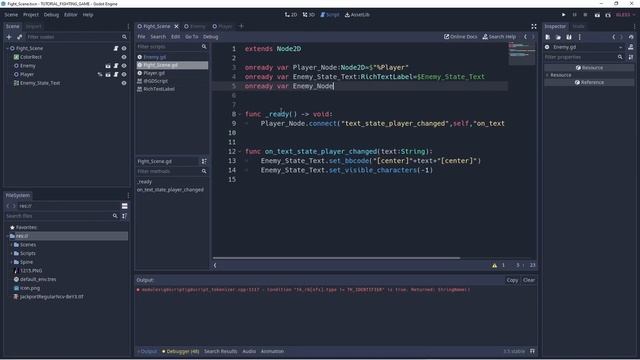Open the Scene menu
This screenshot has width=640, height=360.
pos(11,15)
